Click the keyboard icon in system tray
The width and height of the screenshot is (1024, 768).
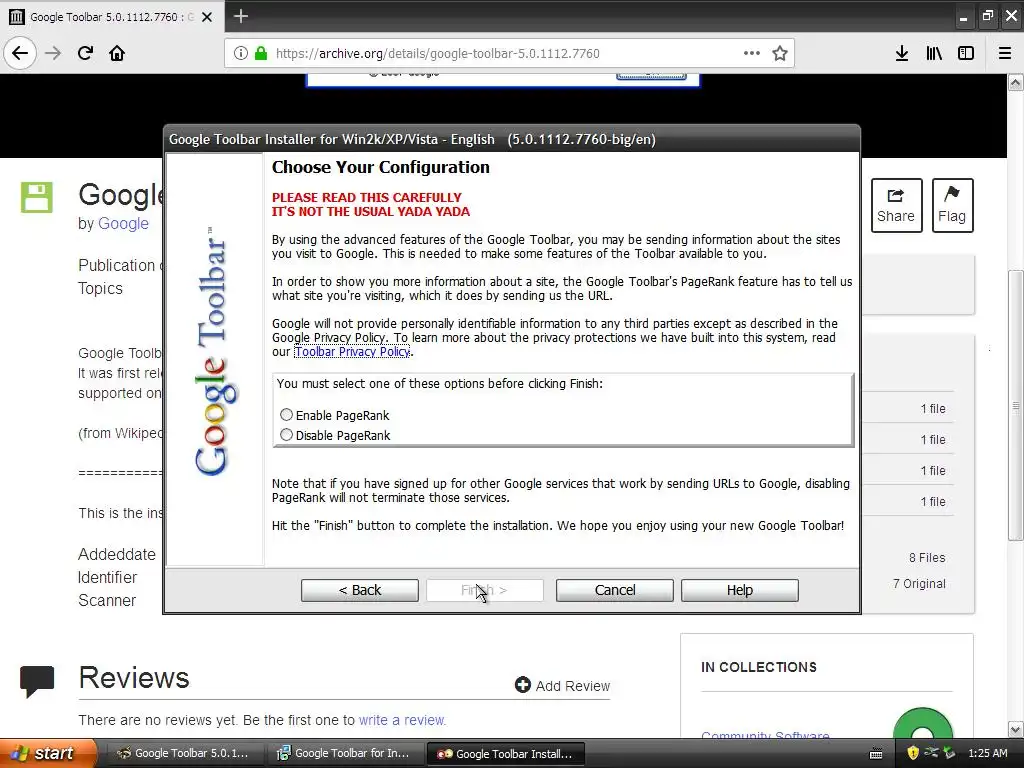(x=876, y=754)
